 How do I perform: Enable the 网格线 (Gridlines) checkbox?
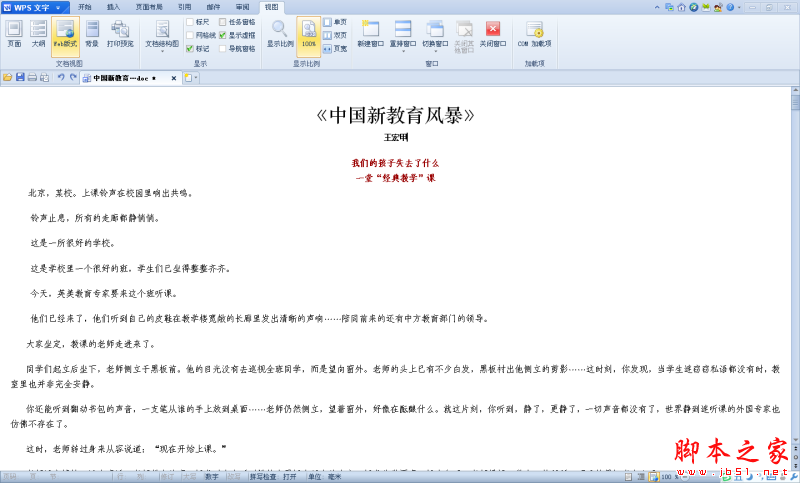pyautogui.click(x=190, y=35)
